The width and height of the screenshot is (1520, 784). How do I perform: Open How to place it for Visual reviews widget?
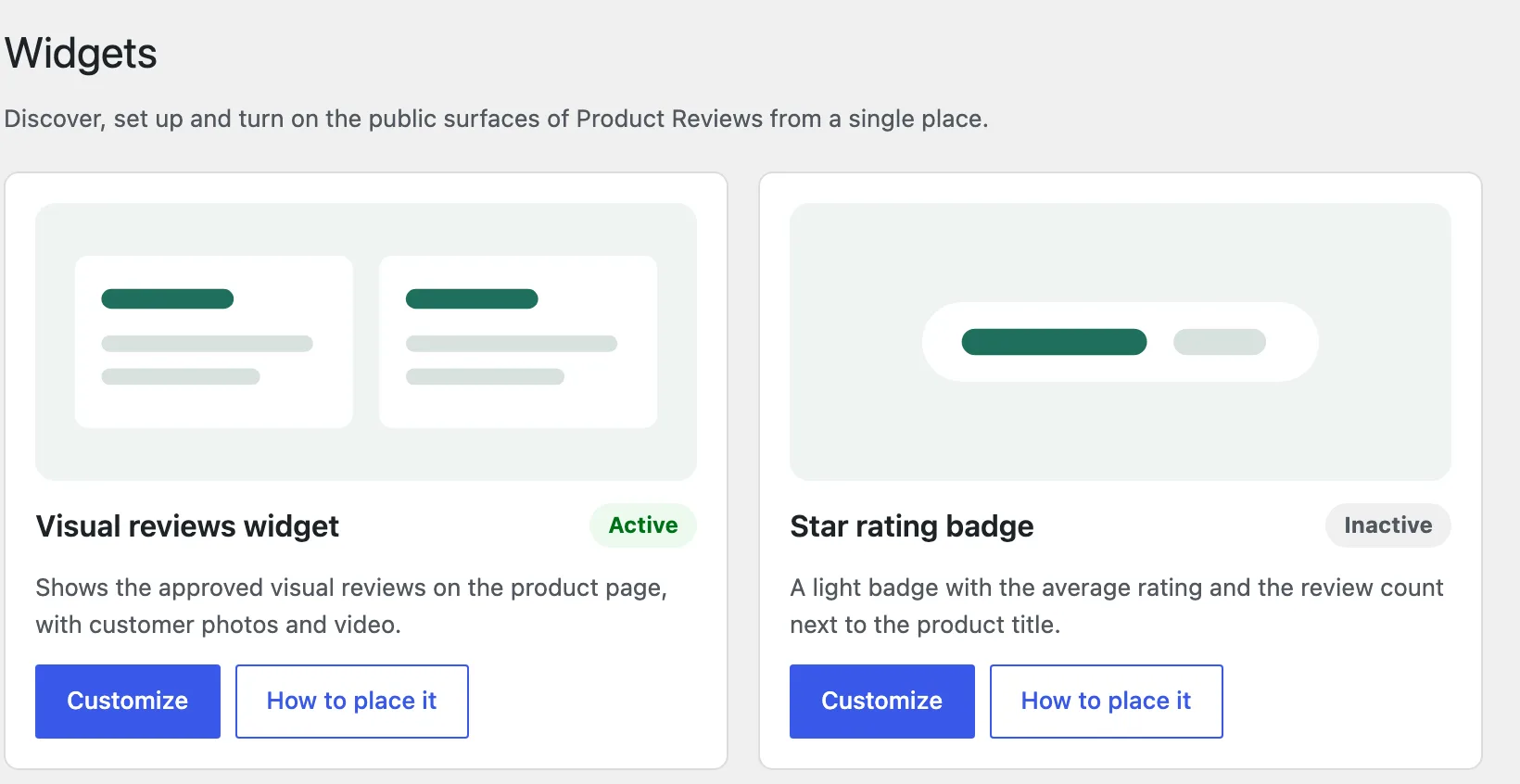(352, 702)
